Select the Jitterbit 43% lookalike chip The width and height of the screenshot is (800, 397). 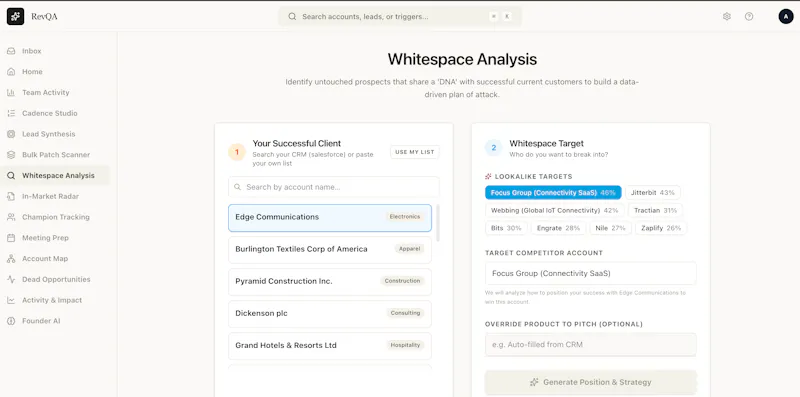[x=653, y=192]
